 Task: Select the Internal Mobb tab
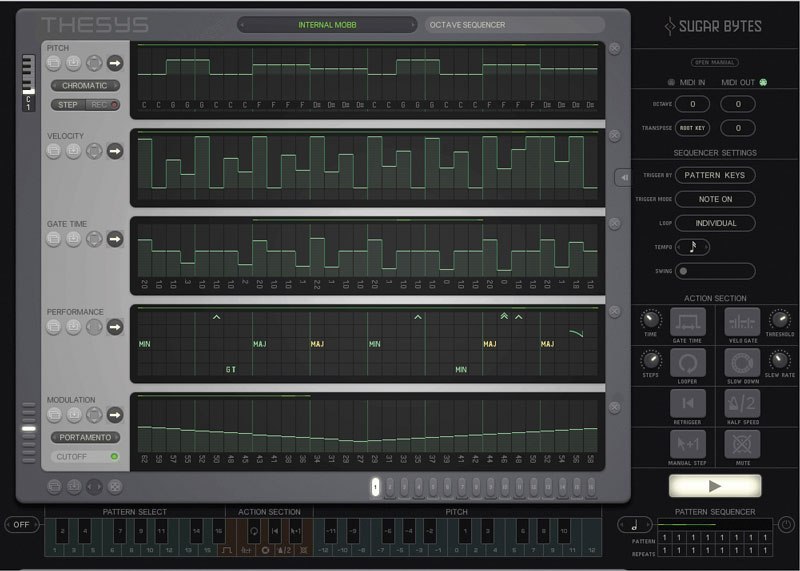point(327,25)
